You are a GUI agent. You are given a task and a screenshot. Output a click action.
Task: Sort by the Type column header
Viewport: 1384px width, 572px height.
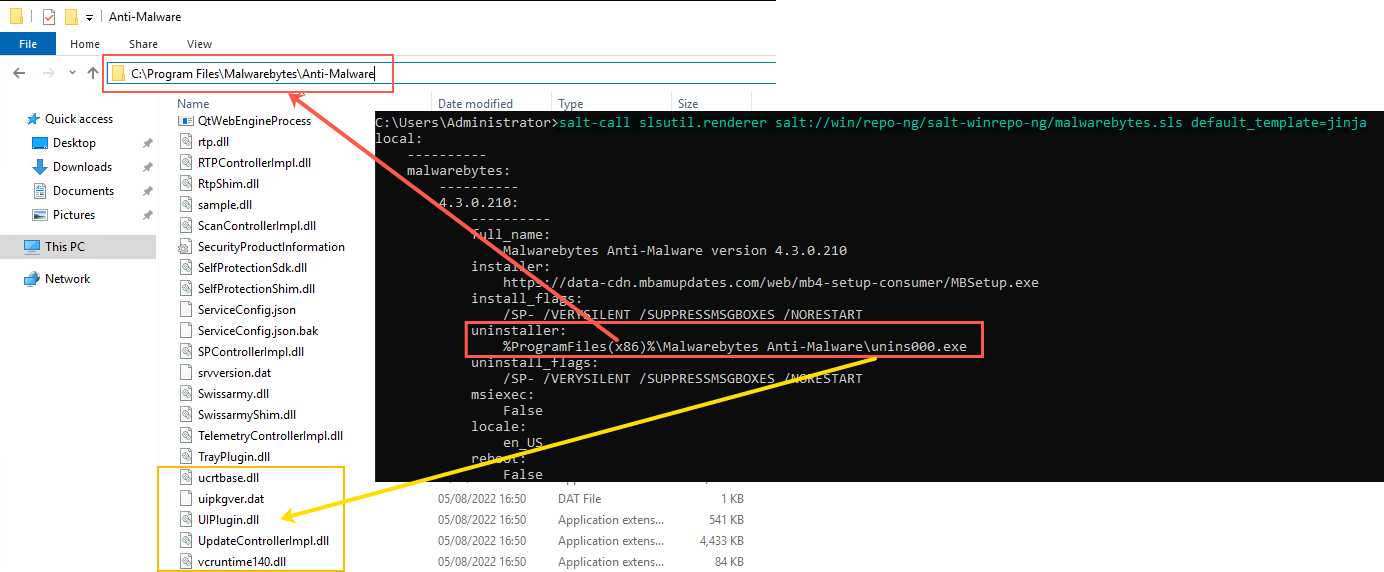pos(570,104)
